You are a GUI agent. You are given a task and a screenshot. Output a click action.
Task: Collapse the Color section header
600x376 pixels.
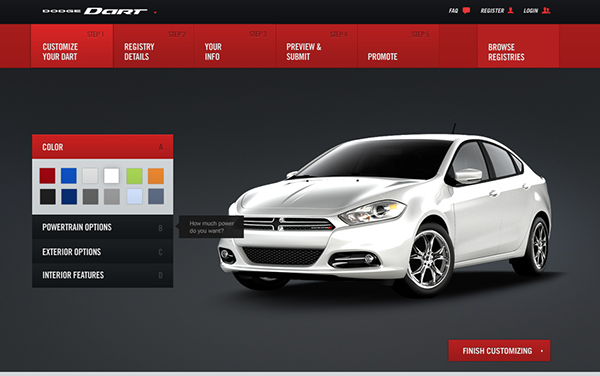point(103,147)
